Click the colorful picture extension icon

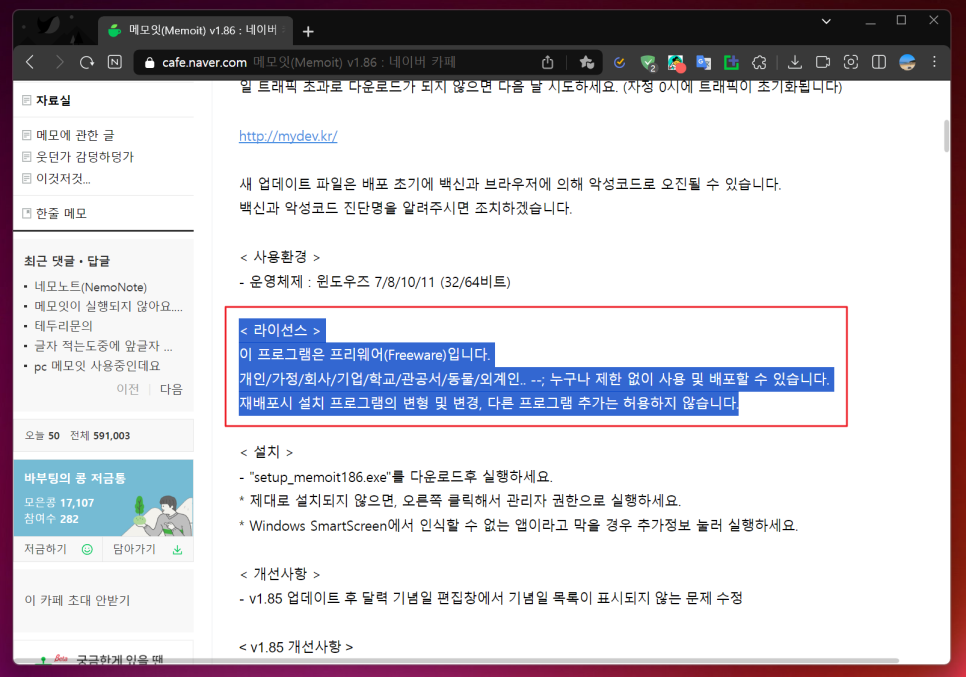pyautogui.click(x=676, y=63)
